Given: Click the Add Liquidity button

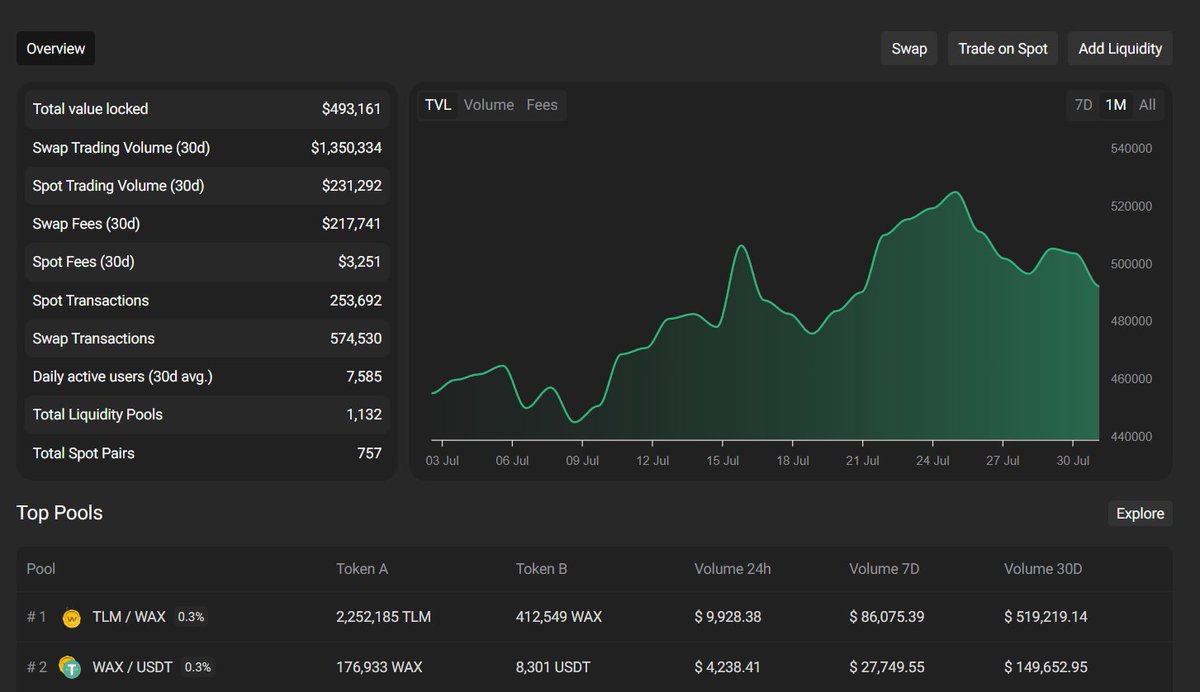Looking at the screenshot, I should pyautogui.click(x=1120, y=48).
